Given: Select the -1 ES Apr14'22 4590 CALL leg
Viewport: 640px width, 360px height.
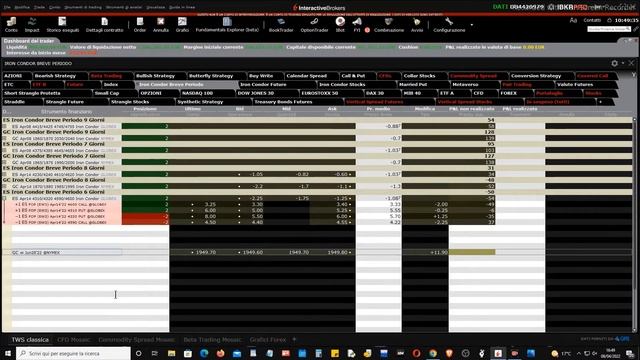Looking at the screenshot, I should click(61, 222).
